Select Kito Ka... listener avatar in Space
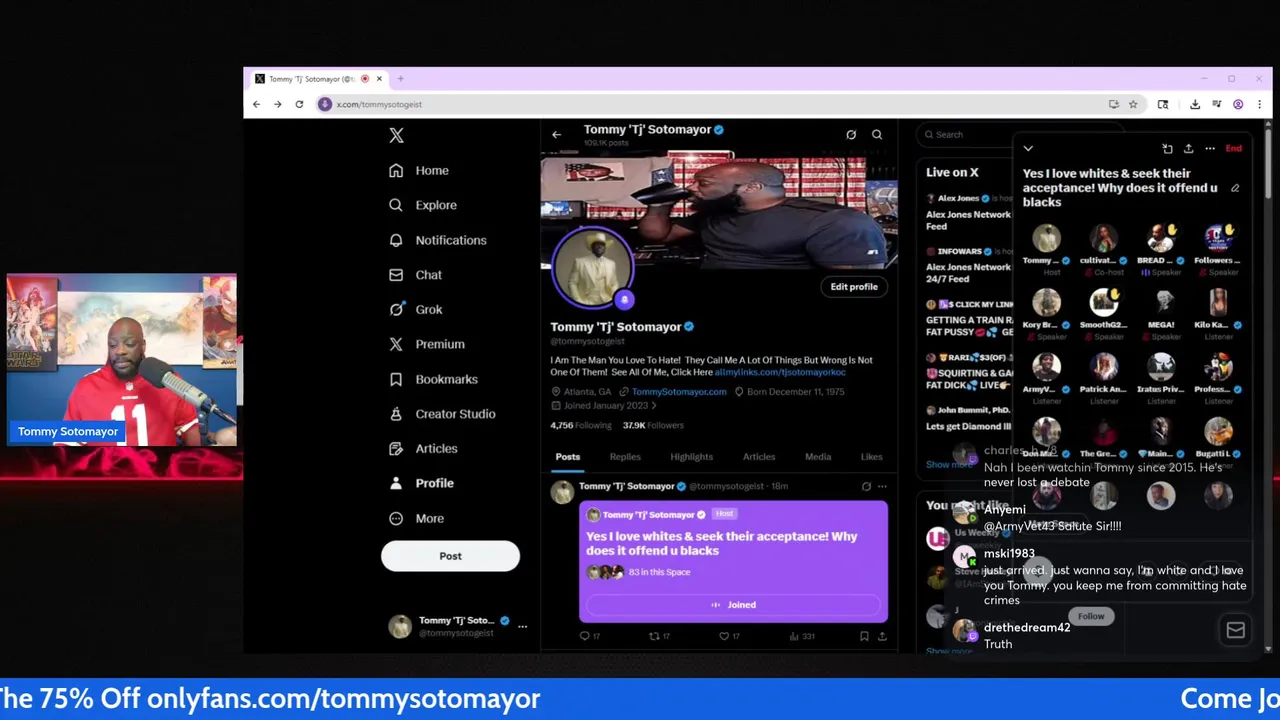This screenshot has height=720, width=1280. tap(1218, 302)
